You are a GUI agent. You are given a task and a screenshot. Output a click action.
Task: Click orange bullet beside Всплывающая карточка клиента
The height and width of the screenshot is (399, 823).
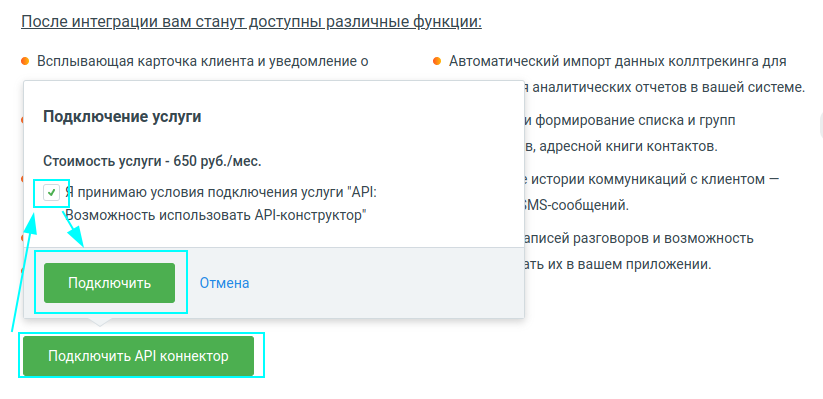[x=25, y=61]
